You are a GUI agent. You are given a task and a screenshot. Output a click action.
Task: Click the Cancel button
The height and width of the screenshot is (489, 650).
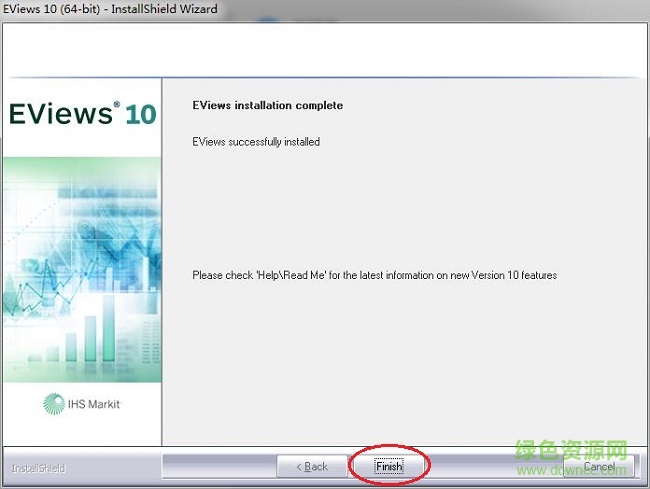click(599, 466)
